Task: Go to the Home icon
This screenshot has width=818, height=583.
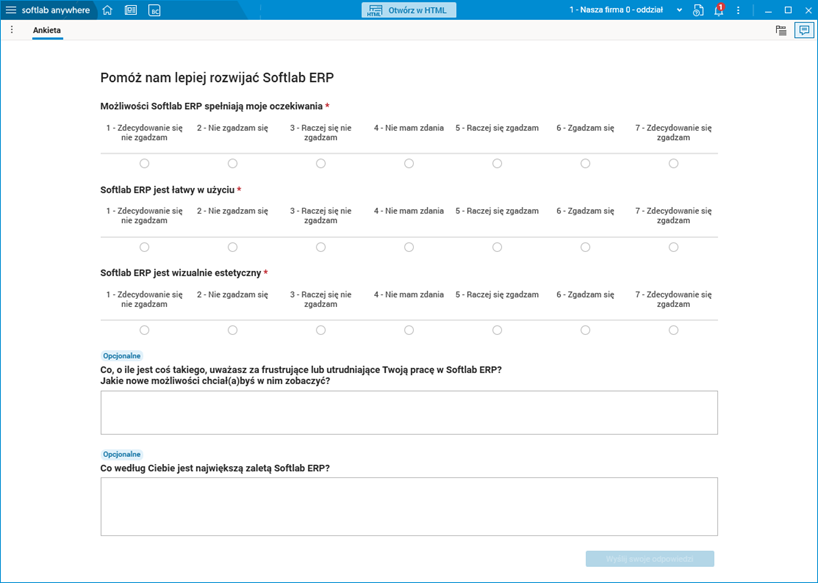Action: [x=107, y=10]
